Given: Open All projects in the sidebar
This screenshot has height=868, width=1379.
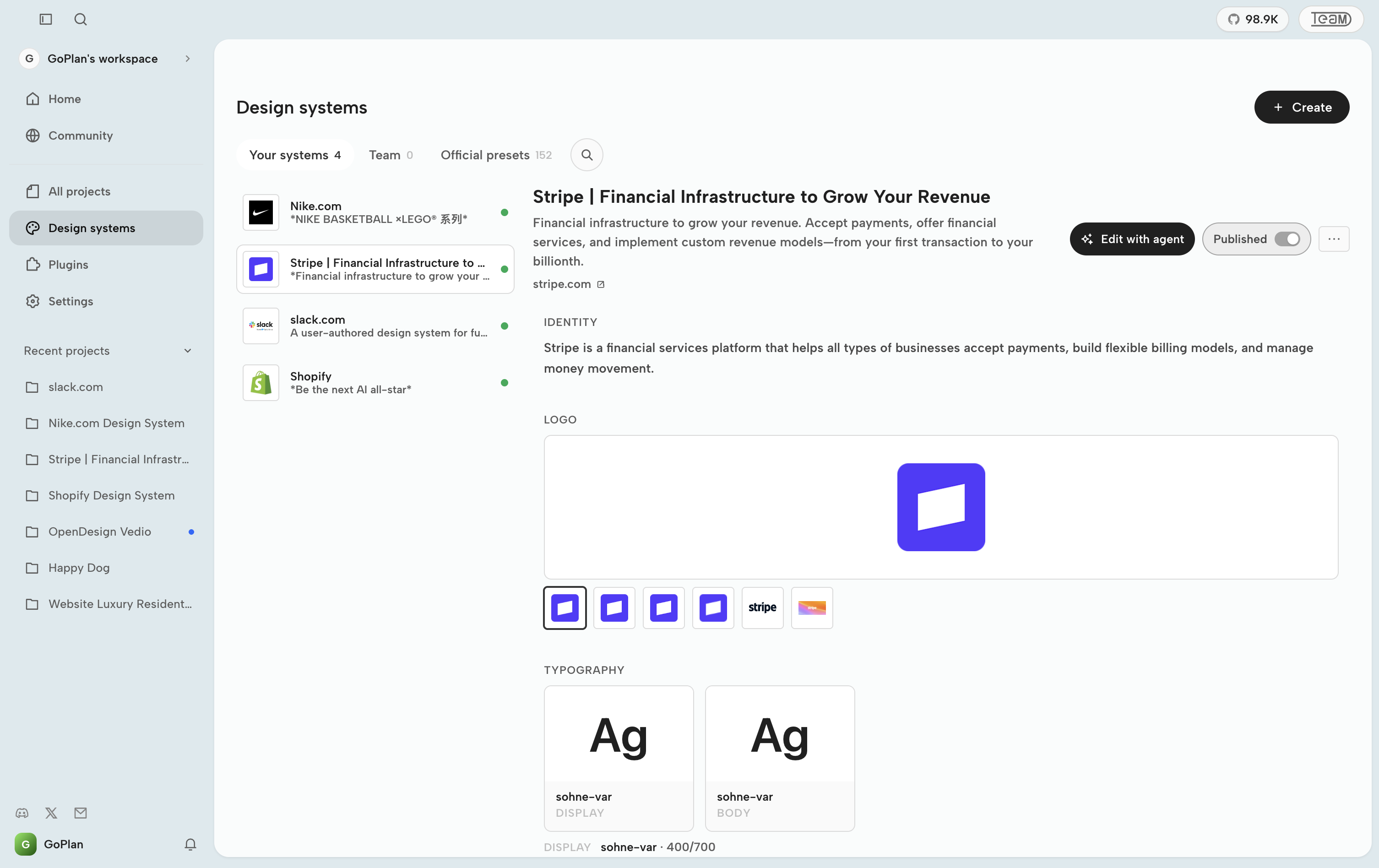Looking at the screenshot, I should (x=106, y=191).
